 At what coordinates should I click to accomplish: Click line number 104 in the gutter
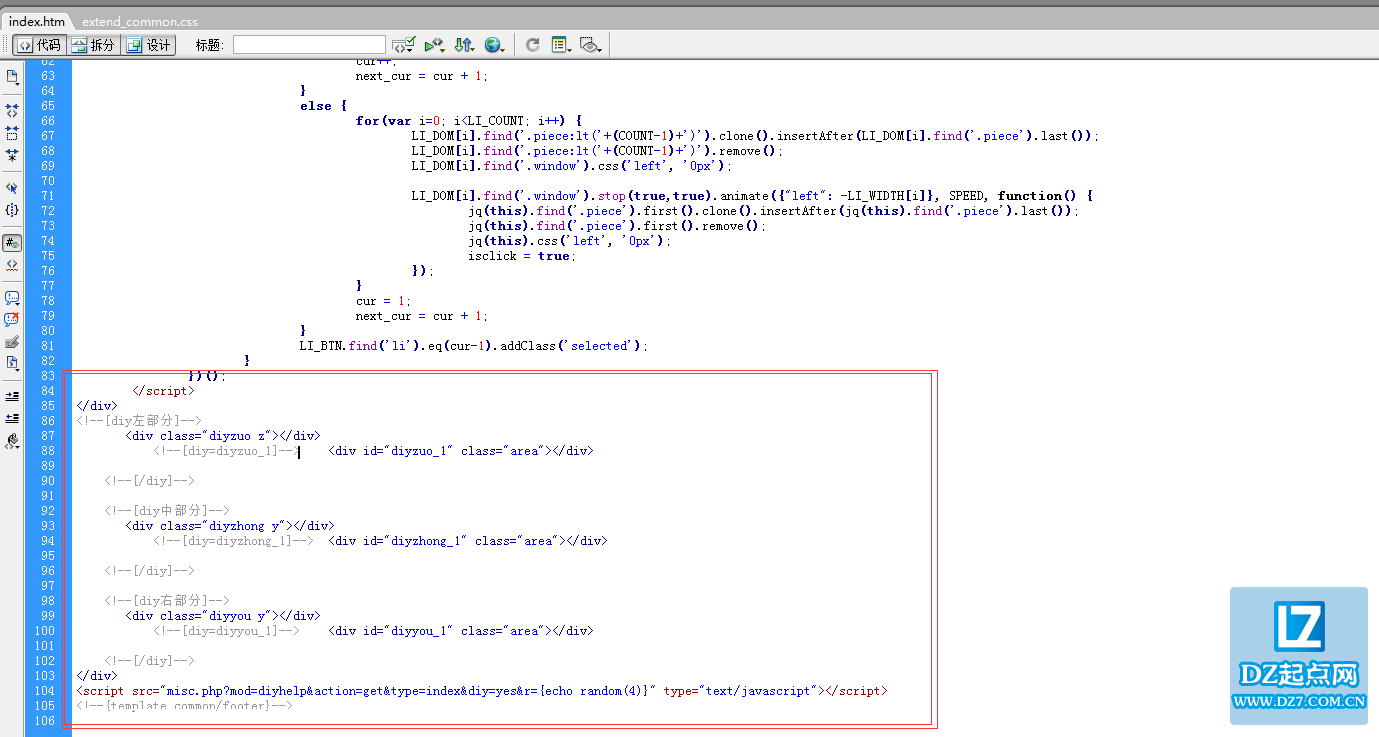click(x=44, y=691)
